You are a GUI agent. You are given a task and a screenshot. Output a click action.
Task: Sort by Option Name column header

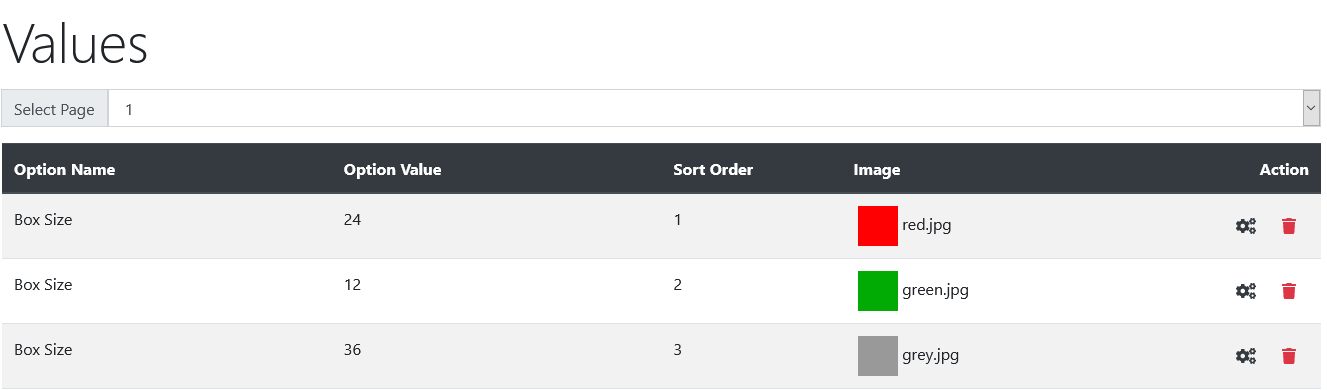pos(65,170)
